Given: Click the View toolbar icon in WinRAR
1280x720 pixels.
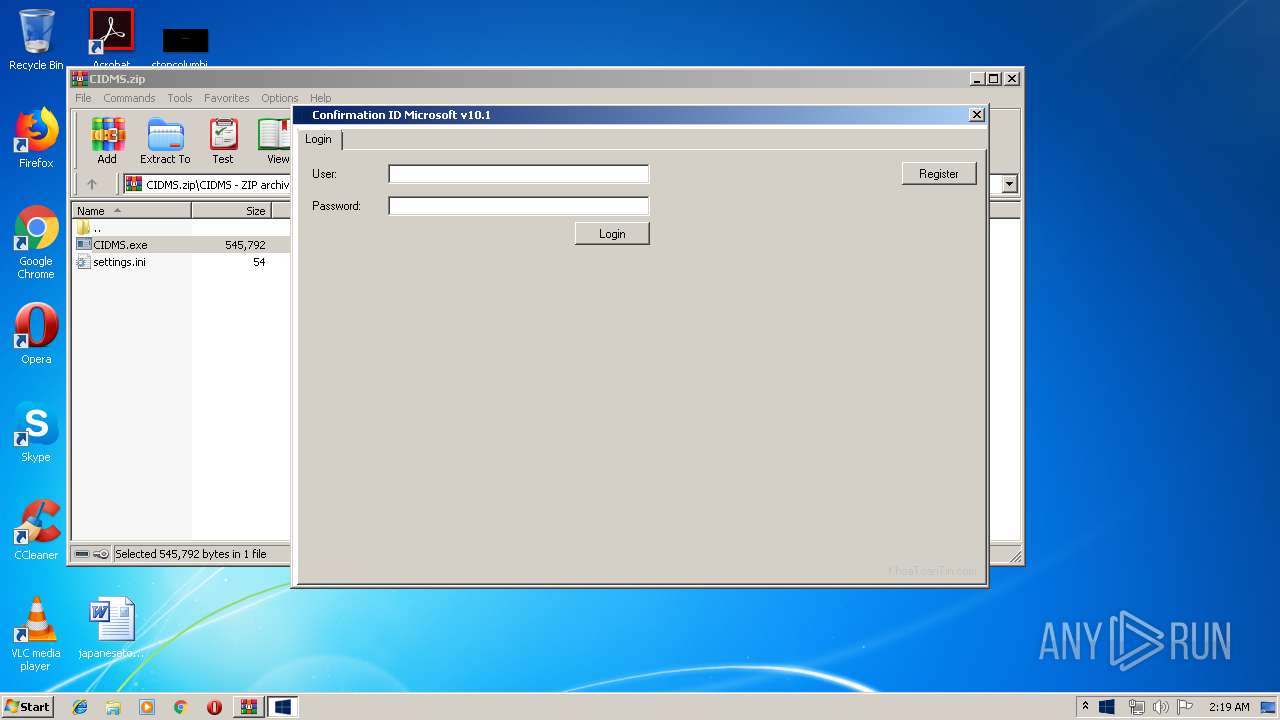Looking at the screenshot, I should click(276, 141).
